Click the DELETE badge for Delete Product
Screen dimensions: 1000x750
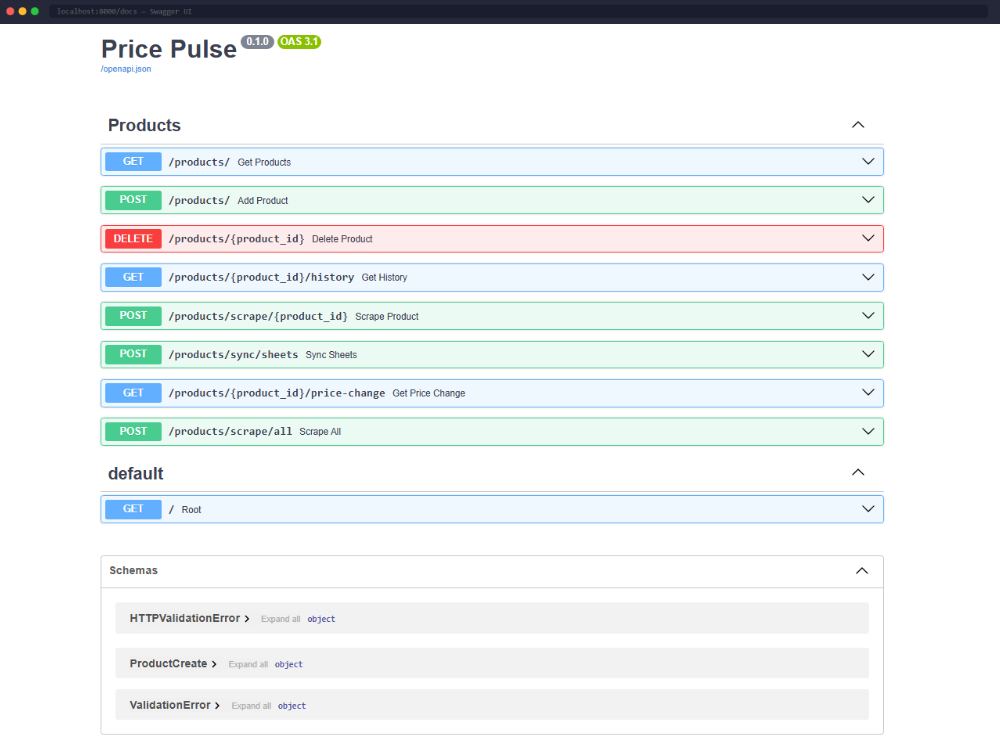point(133,239)
